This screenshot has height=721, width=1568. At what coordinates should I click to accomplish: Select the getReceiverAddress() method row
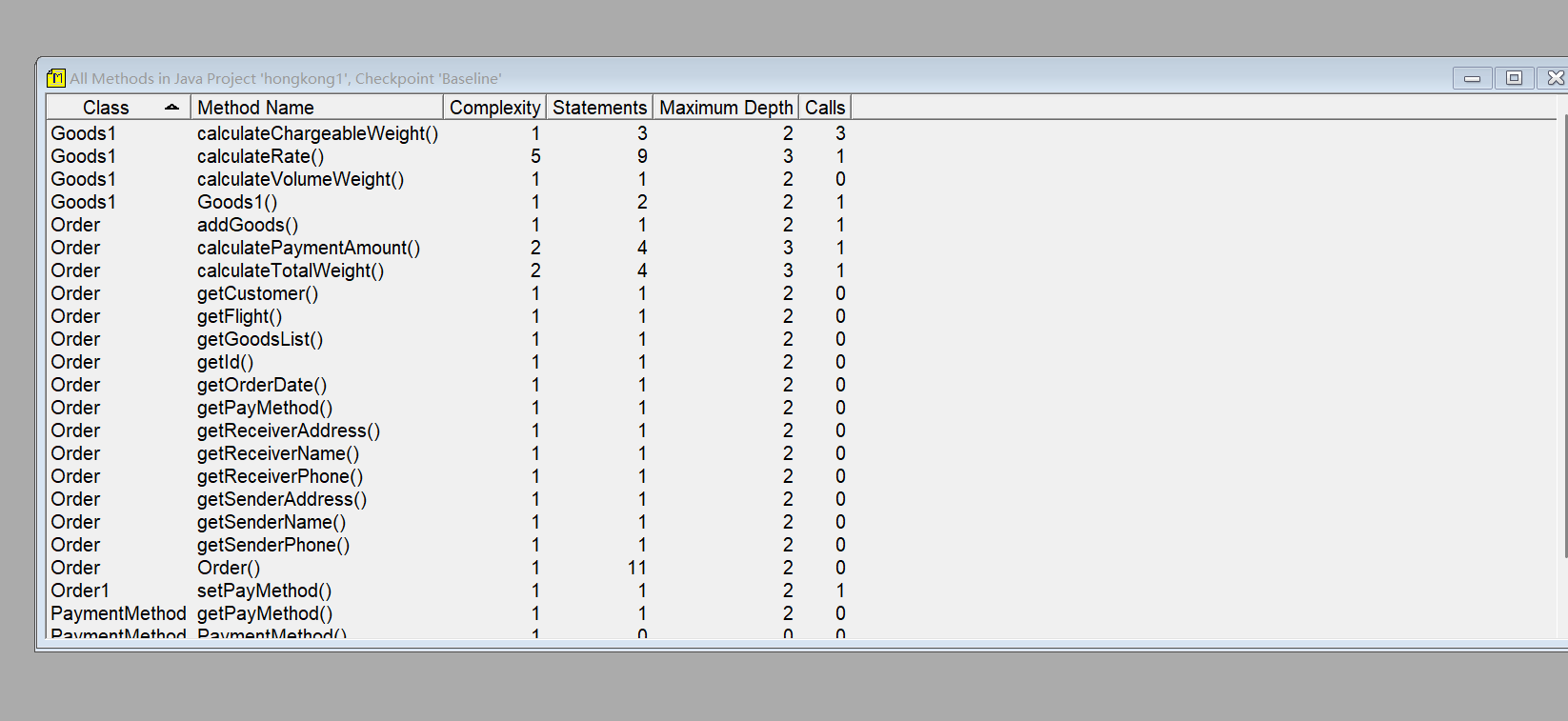point(448,431)
